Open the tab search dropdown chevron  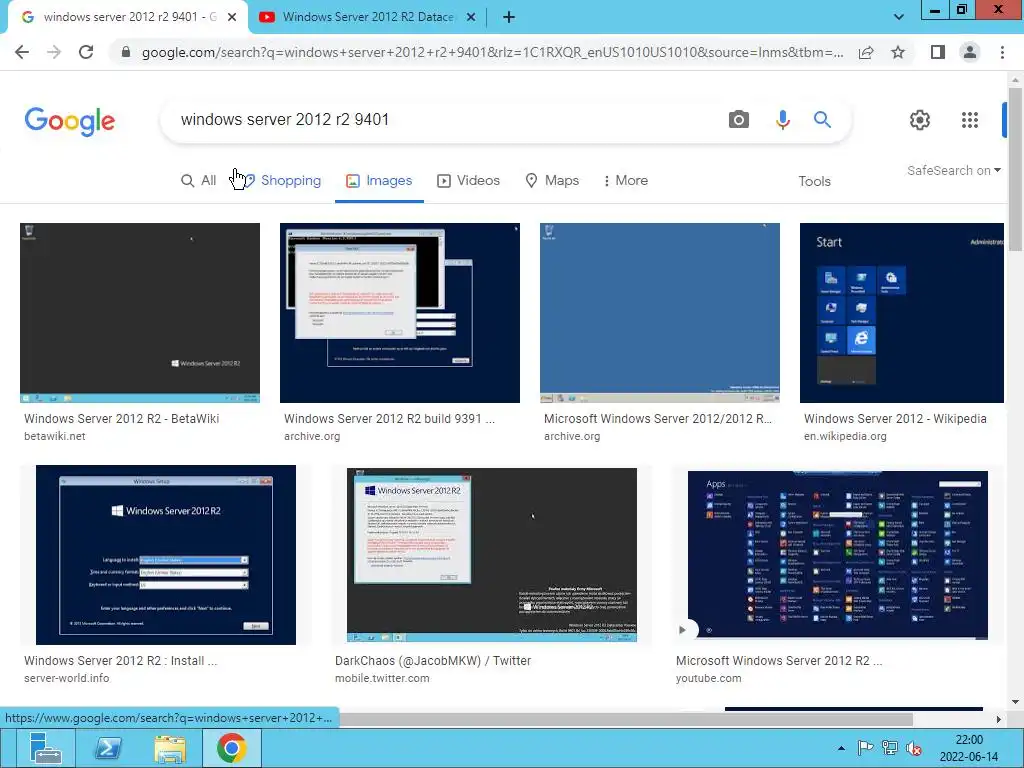(899, 17)
